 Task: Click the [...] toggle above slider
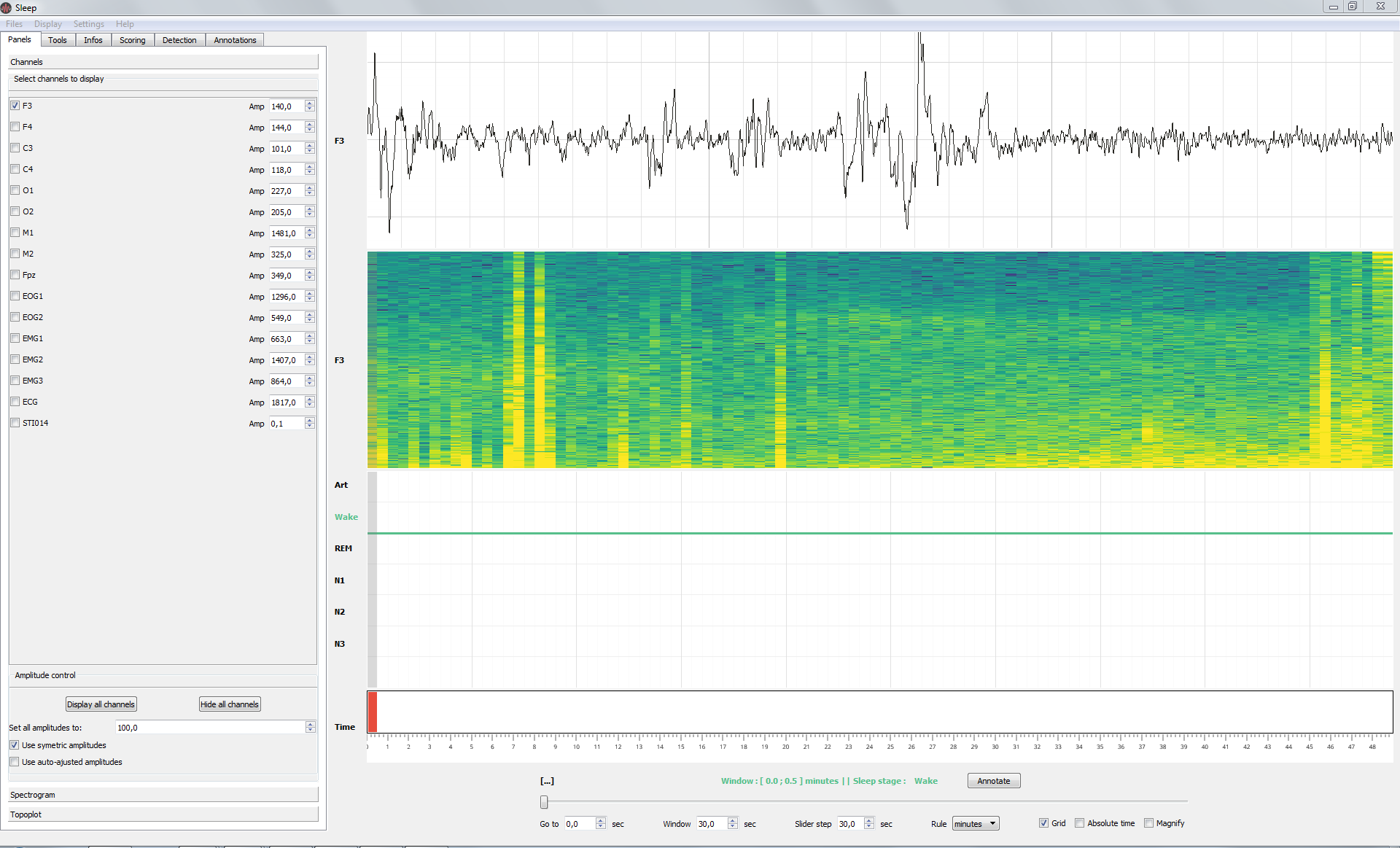pyautogui.click(x=547, y=781)
